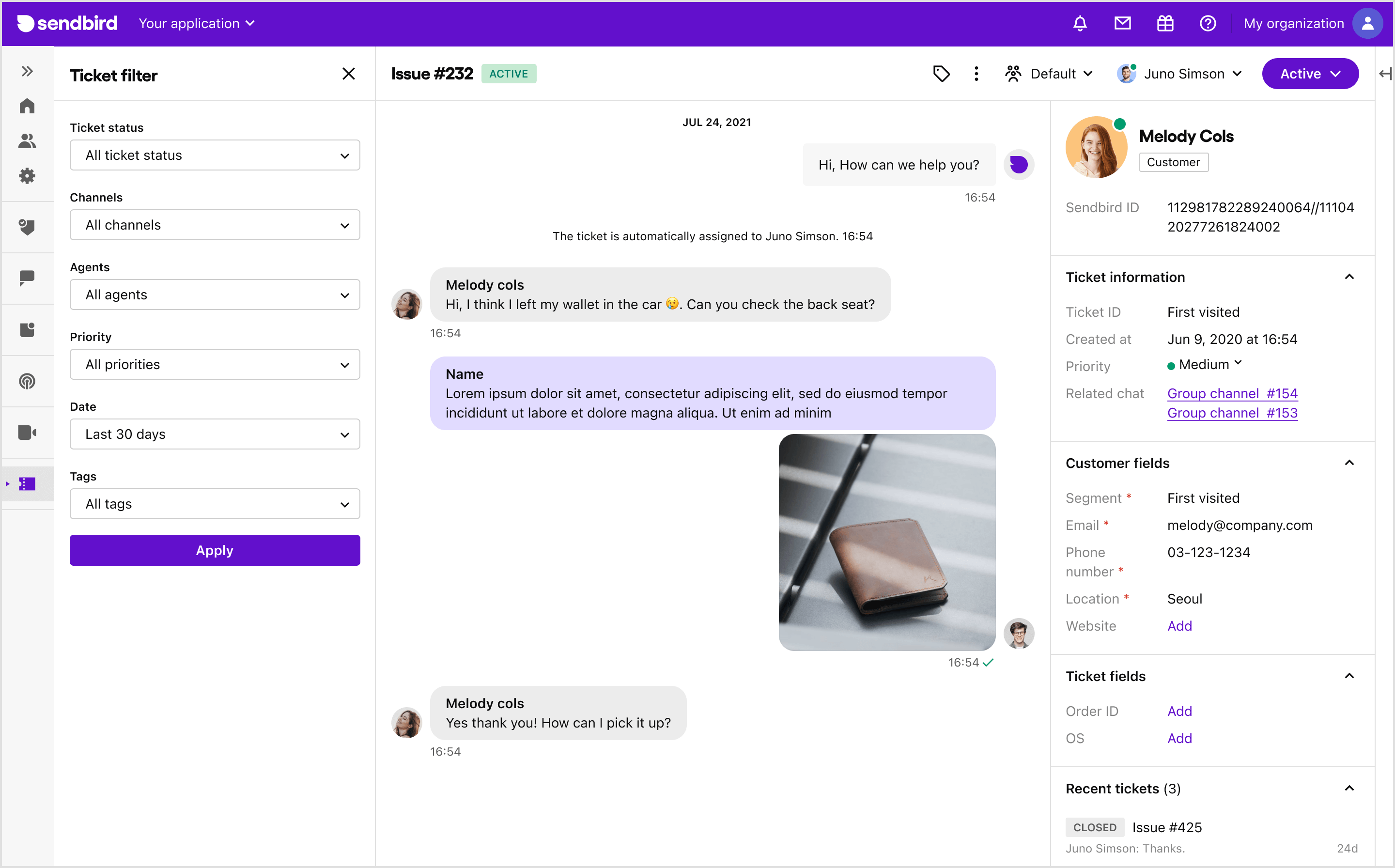Open the All ticket status dropdown
The height and width of the screenshot is (868, 1395).
point(215,155)
